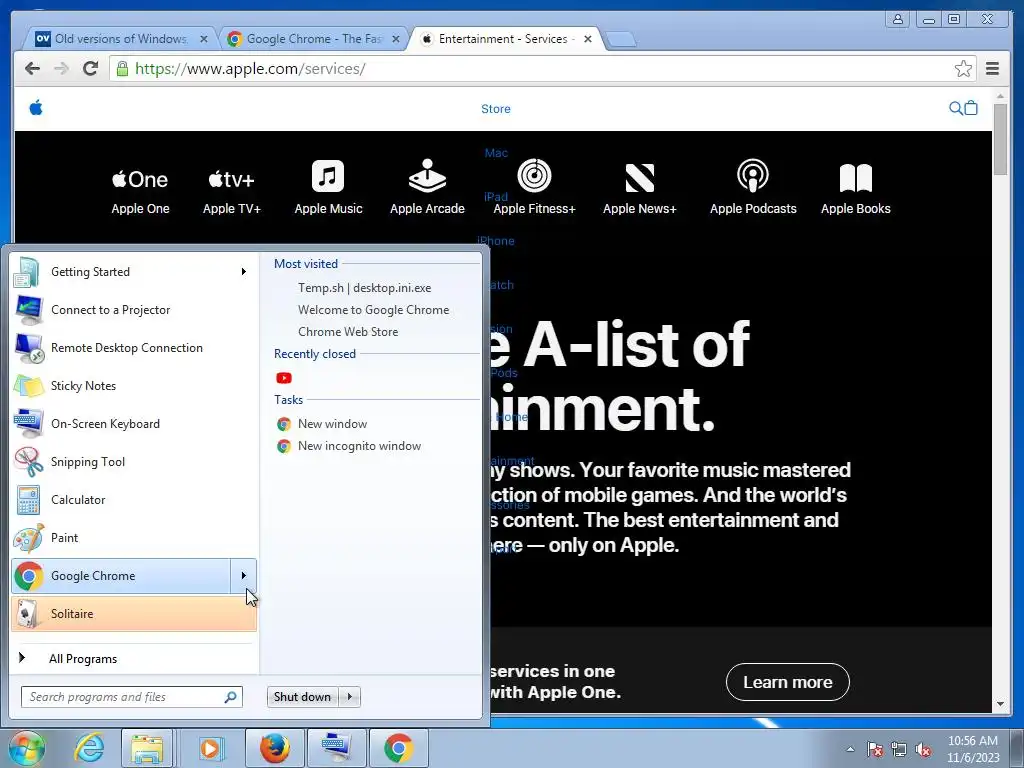Close the Old versions of Windows tab
The image size is (1024, 768).
(204, 39)
